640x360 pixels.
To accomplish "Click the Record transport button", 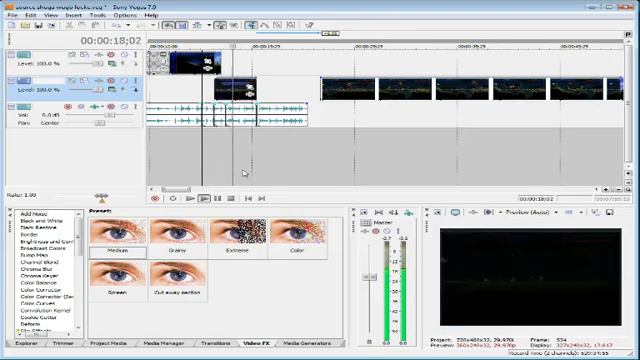I will point(155,199).
